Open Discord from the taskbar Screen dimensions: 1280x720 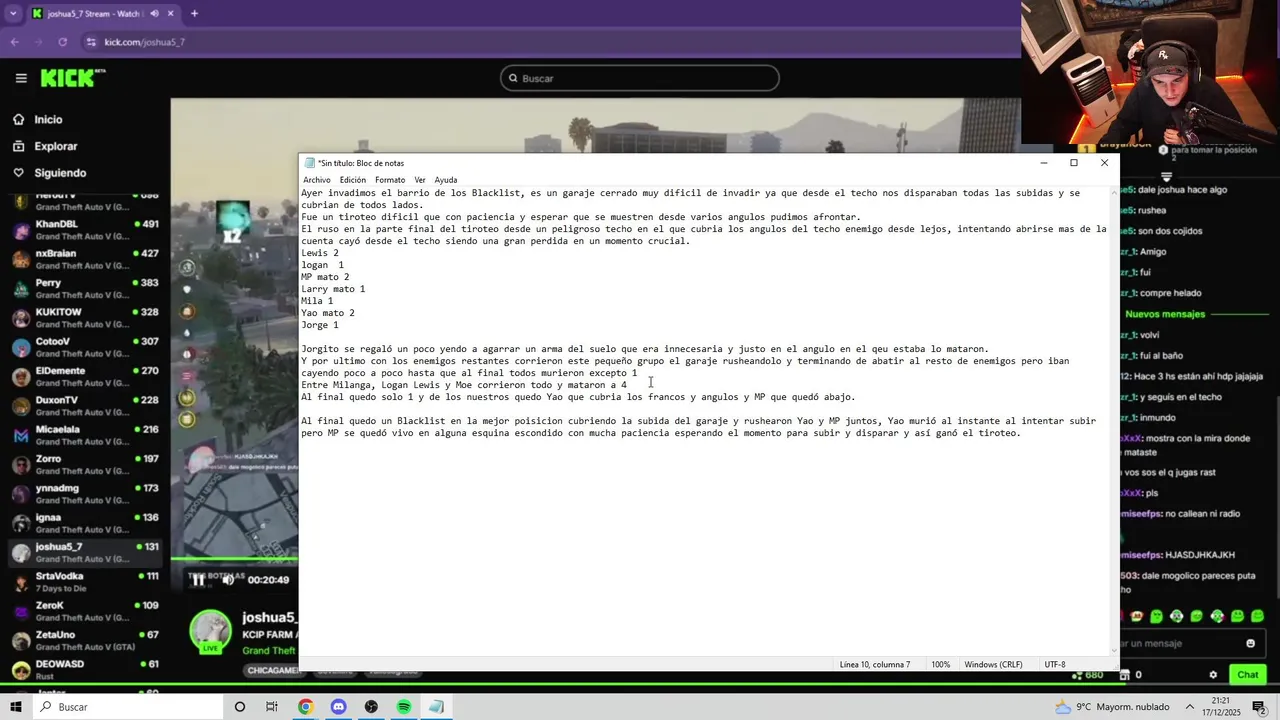338,707
